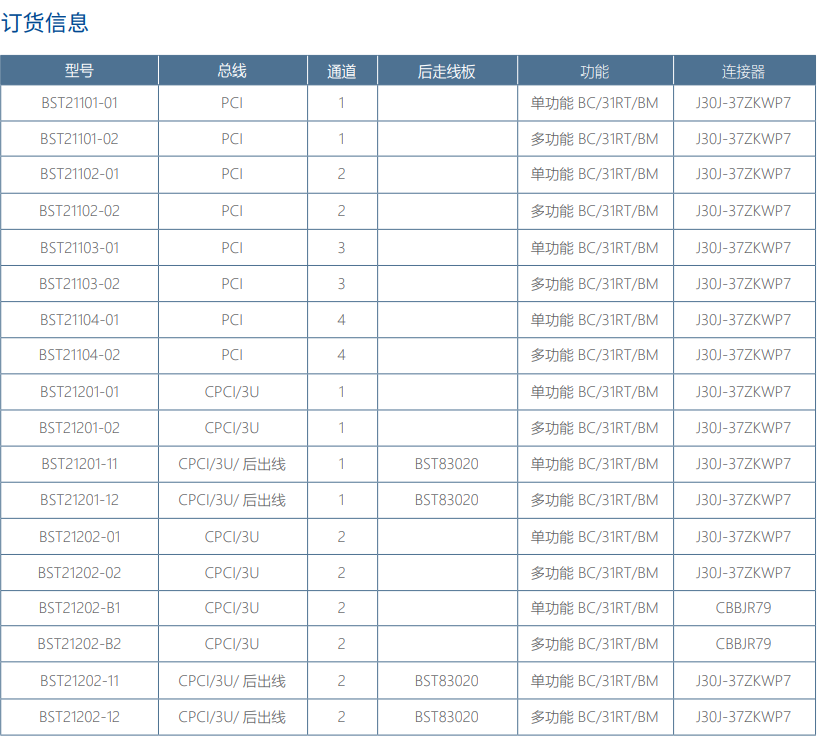The width and height of the screenshot is (817, 736).
Task: Click CPCI/3U/后出线 cell in BST21201-11 row
Action: [x=232, y=464]
